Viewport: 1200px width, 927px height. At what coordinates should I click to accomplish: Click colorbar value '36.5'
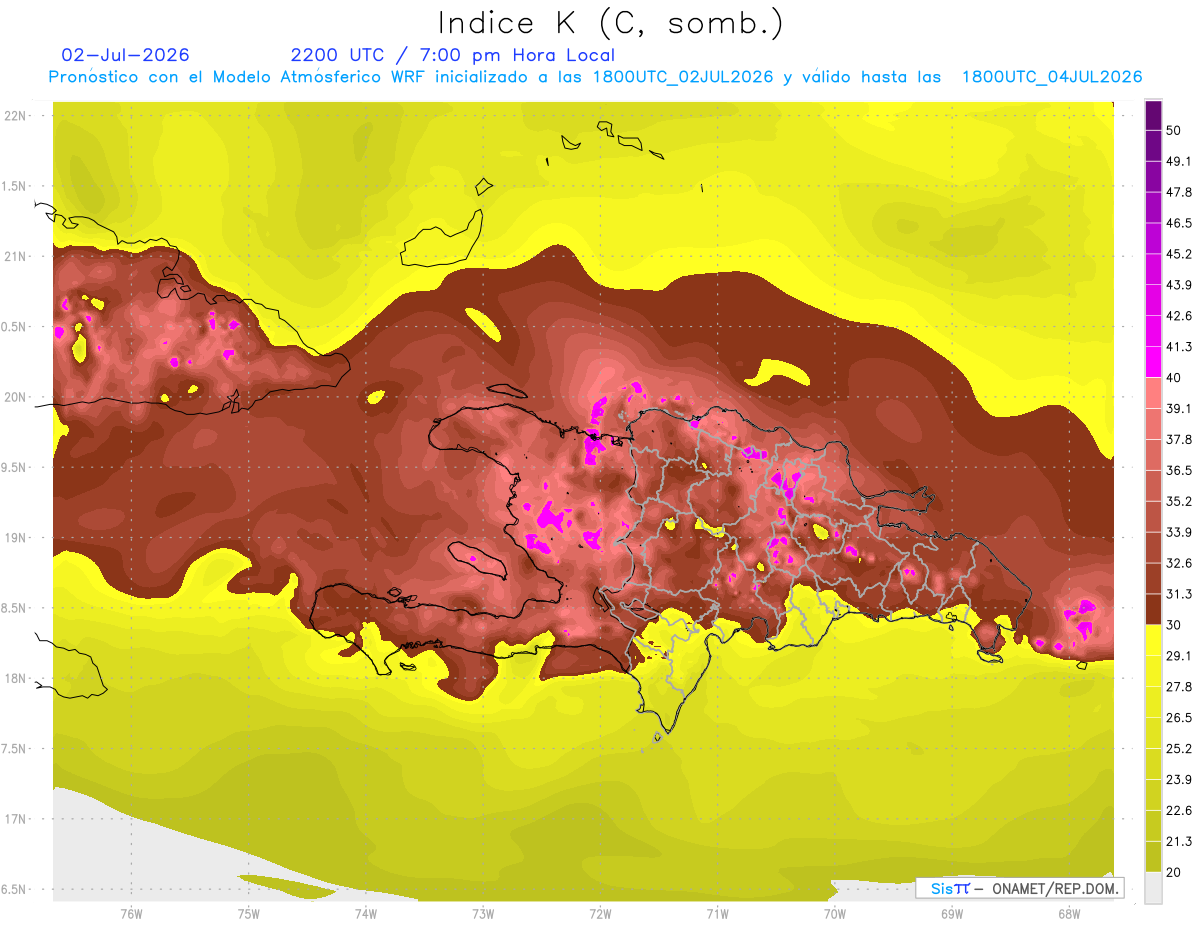coord(1178,470)
